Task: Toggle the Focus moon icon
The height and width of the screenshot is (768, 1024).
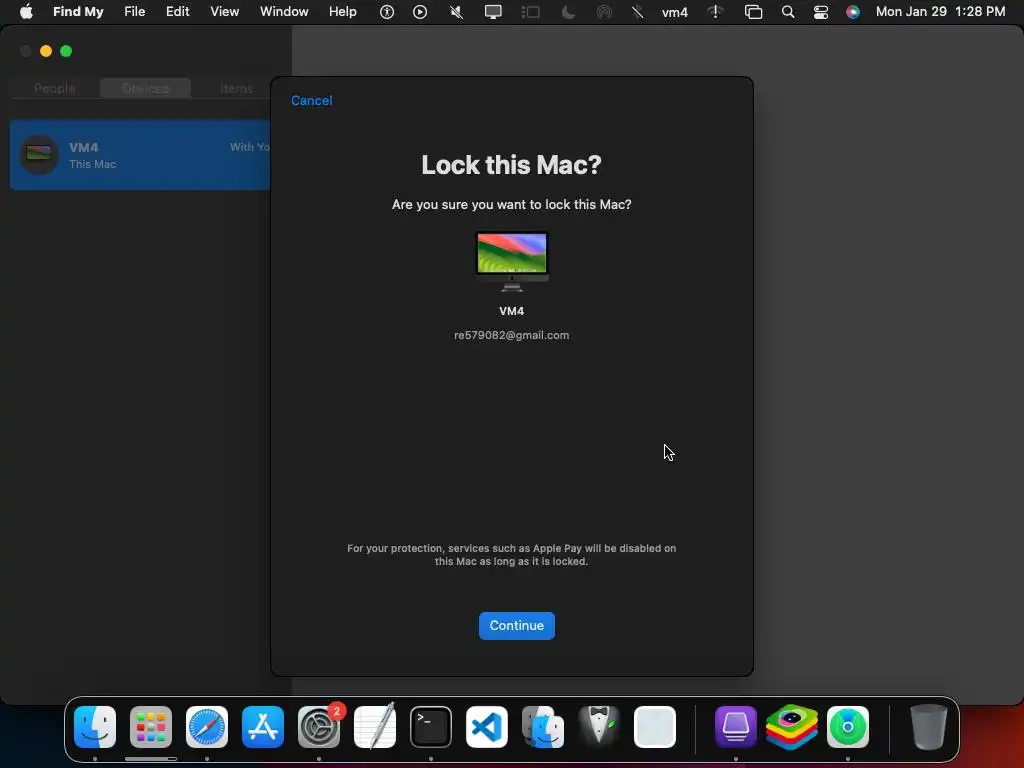Action: click(568, 12)
